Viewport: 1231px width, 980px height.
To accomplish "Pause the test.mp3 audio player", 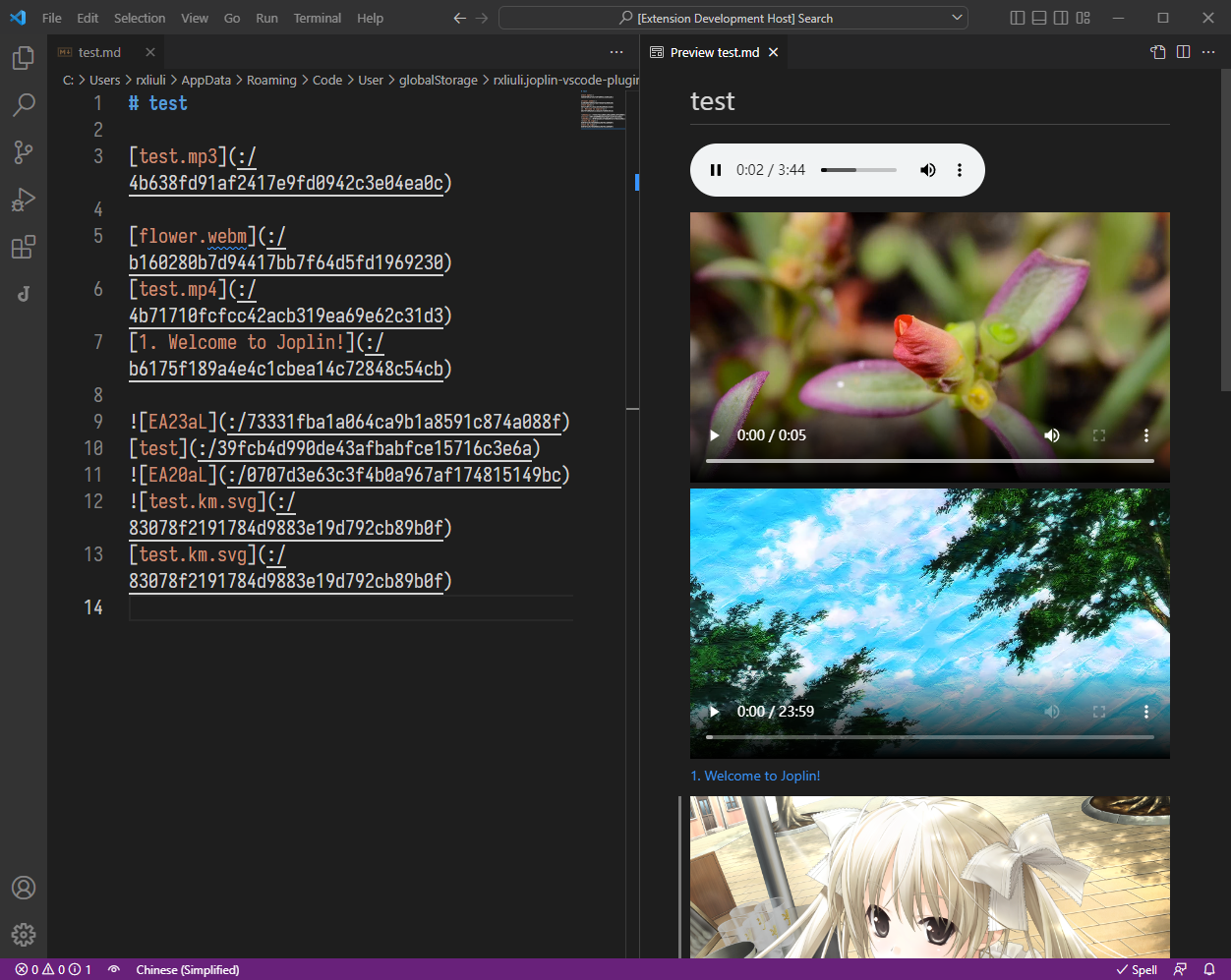I will (716, 170).
